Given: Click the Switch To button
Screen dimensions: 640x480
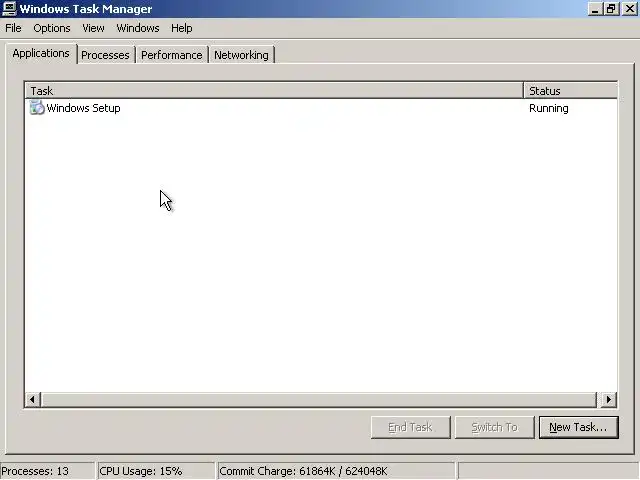Looking at the screenshot, I should 495,427.
